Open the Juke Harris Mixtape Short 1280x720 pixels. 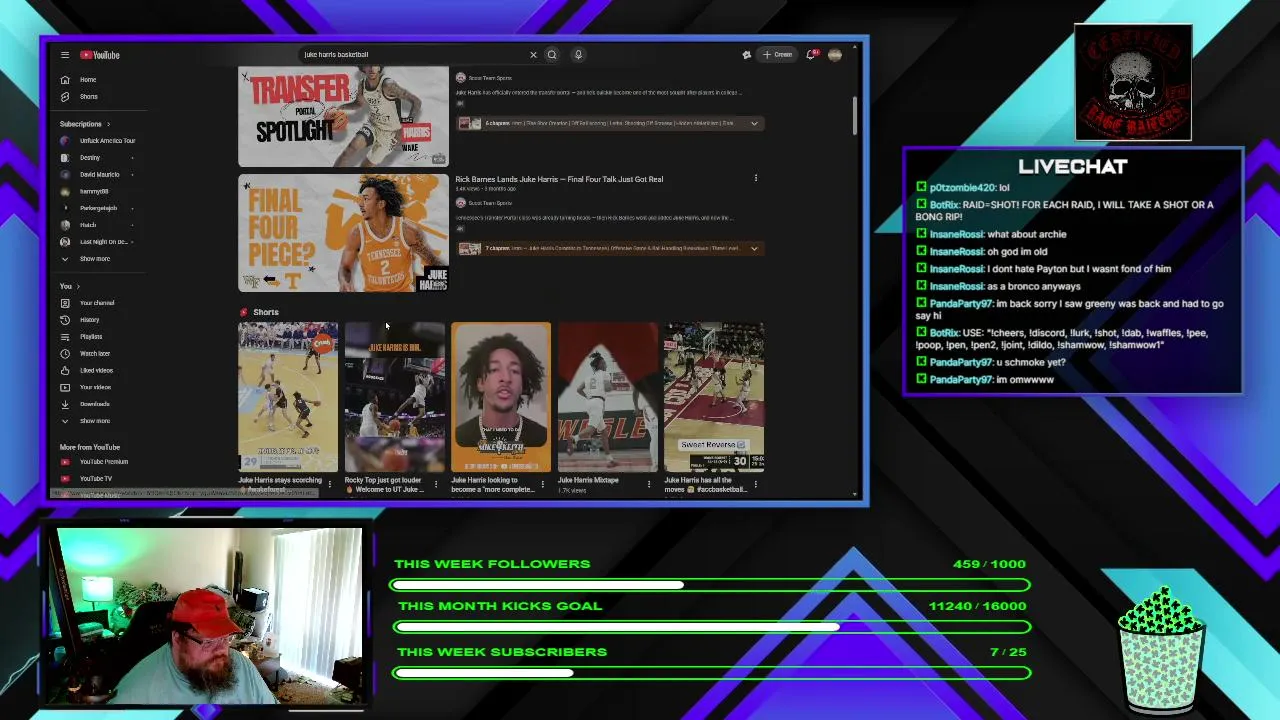pyautogui.click(x=608, y=397)
